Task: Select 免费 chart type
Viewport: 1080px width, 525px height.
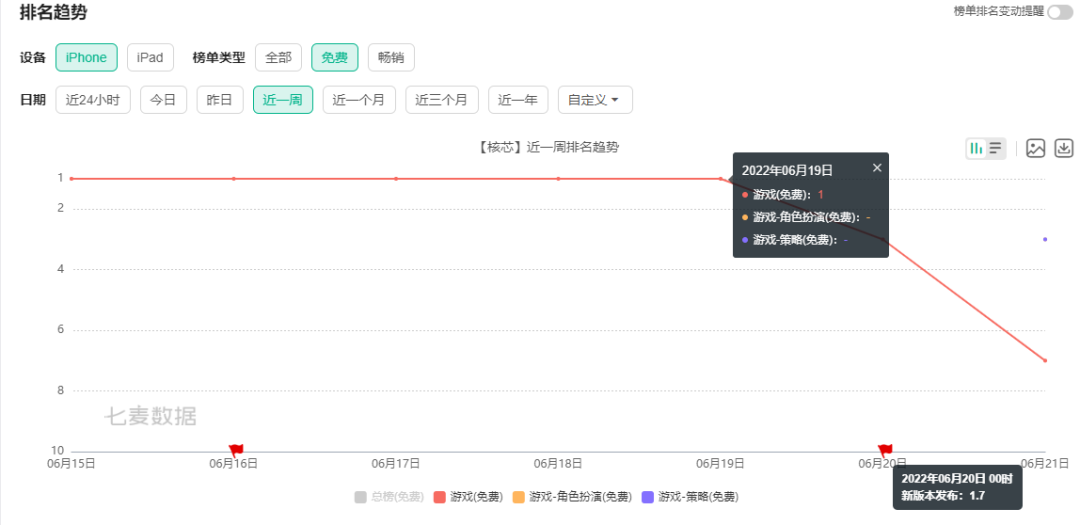Action: 335,57
